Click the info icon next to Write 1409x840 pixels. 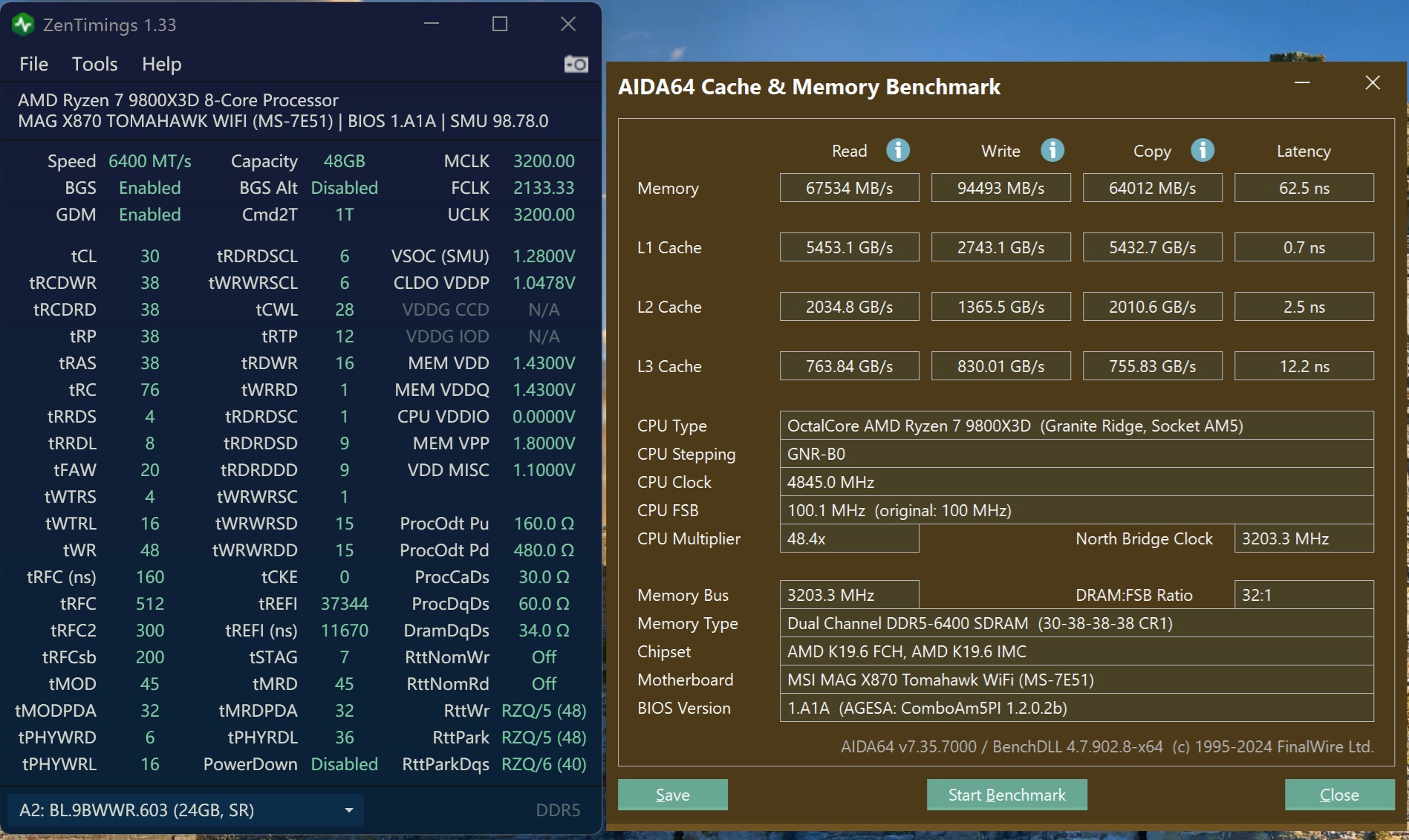(x=1052, y=150)
